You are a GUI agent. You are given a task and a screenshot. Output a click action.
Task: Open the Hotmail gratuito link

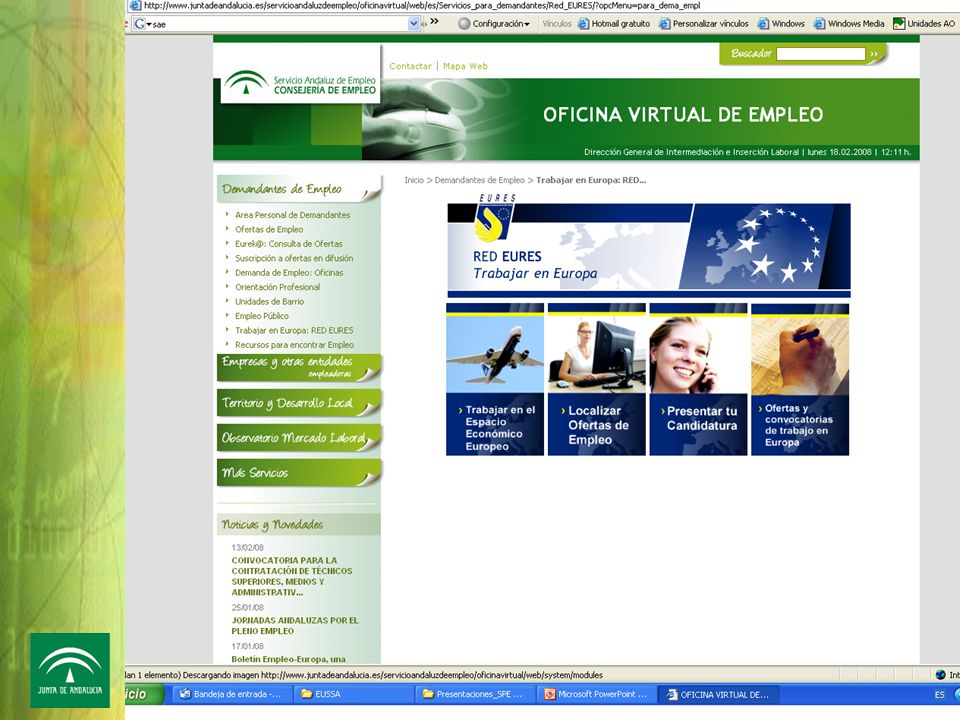pos(614,24)
